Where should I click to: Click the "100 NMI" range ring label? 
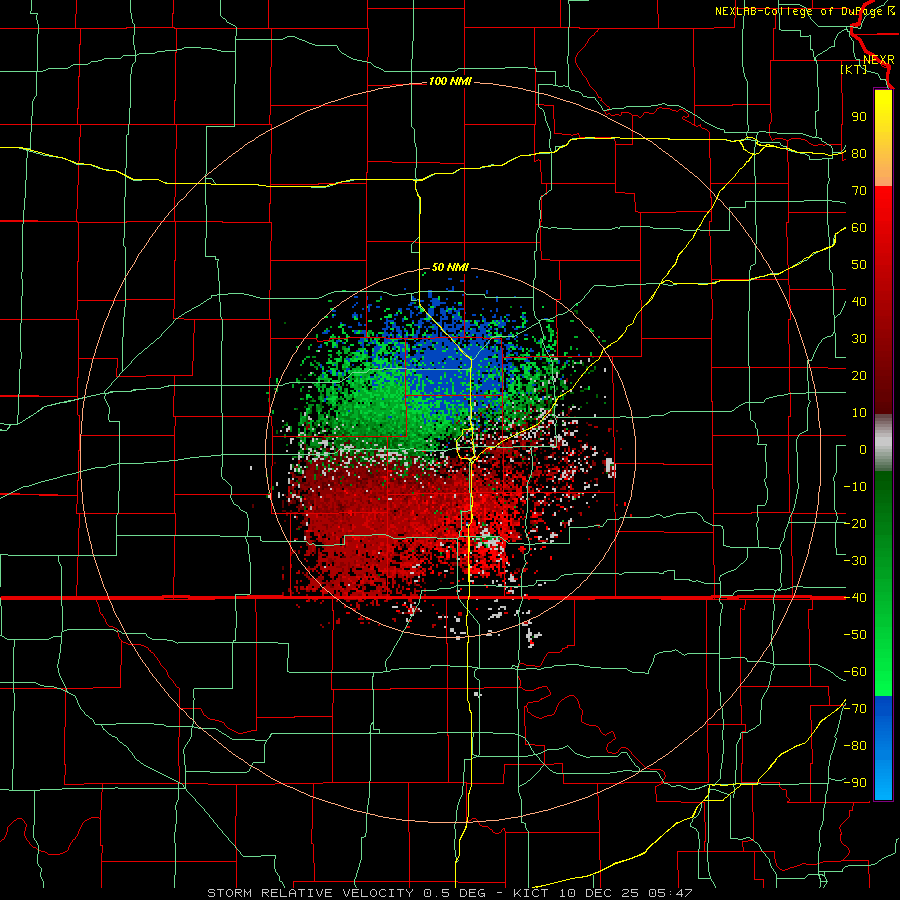[x=450, y=82]
